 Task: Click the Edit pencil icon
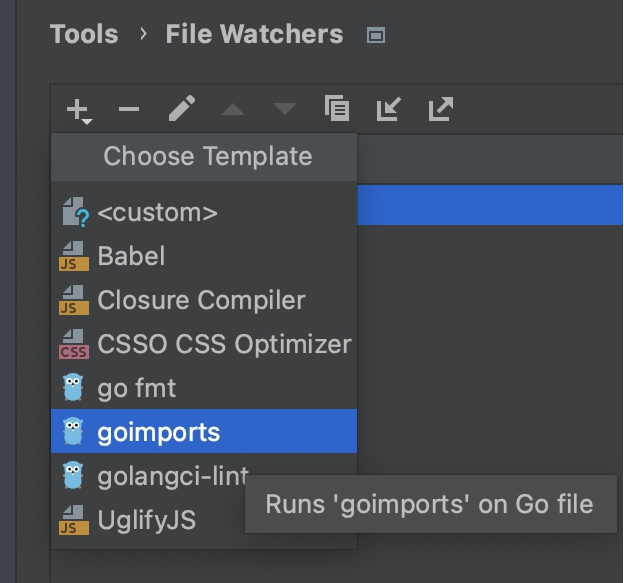[181, 109]
